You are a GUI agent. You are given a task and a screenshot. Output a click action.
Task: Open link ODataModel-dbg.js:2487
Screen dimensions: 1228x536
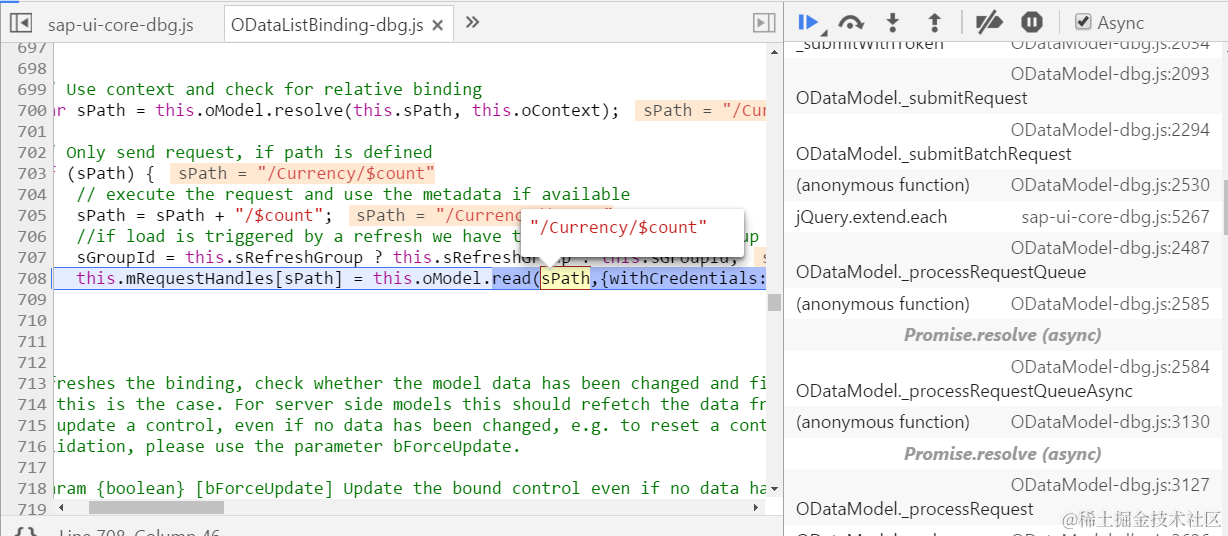(1110, 248)
